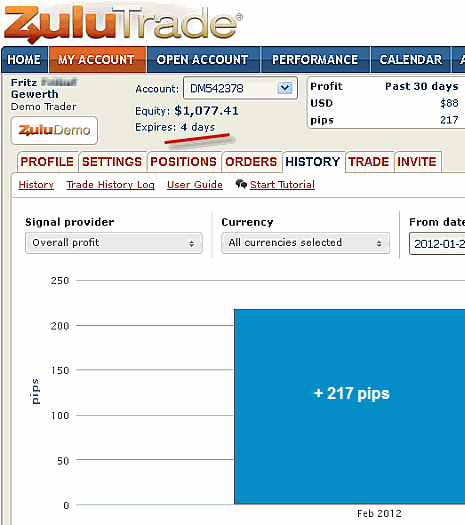This screenshot has height=525, width=465.
Task: Switch to the POSITIONS tab
Action: pos(183,162)
